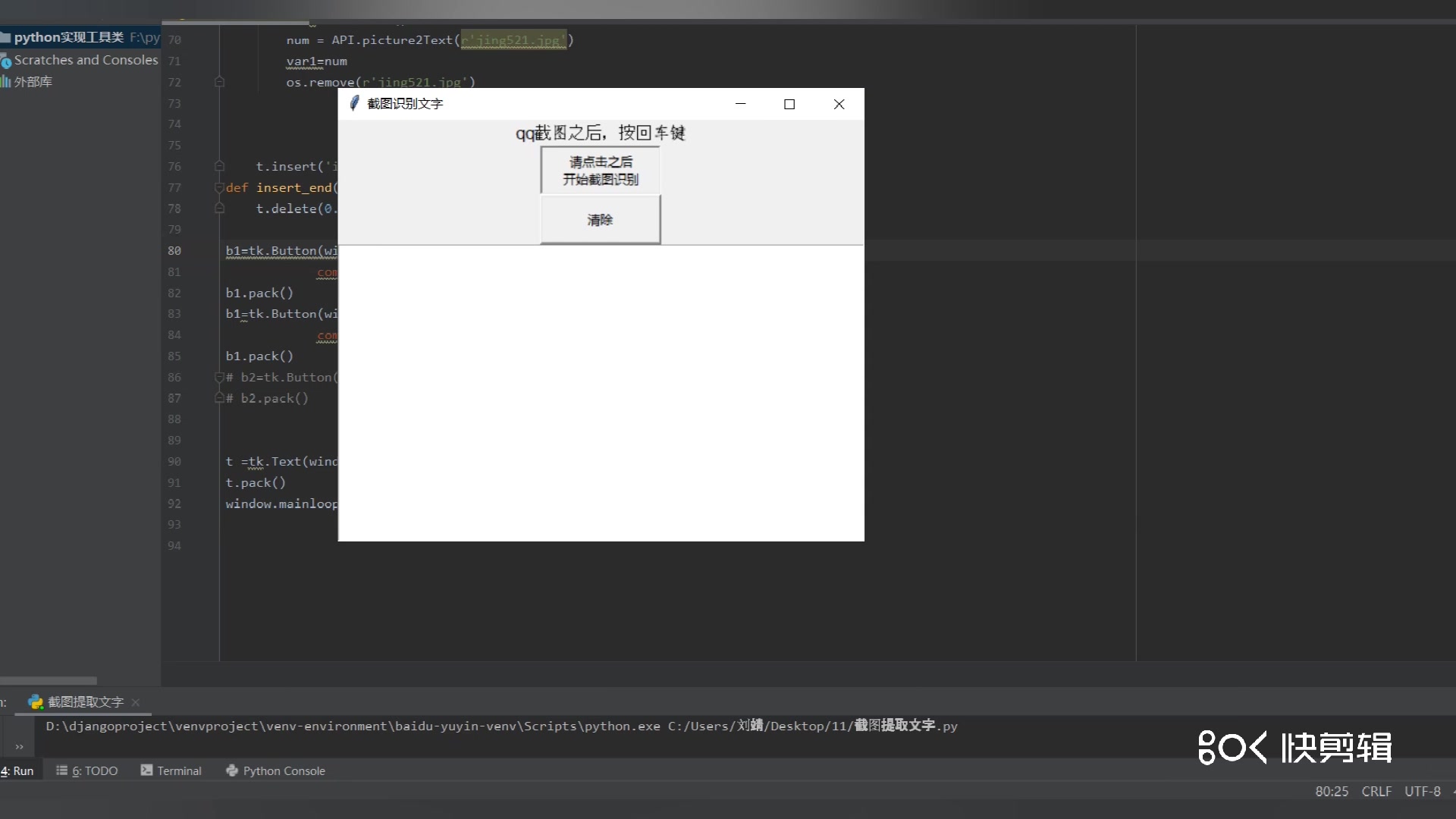
Task: Select the 4: Run tool window tab
Action: (x=17, y=770)
